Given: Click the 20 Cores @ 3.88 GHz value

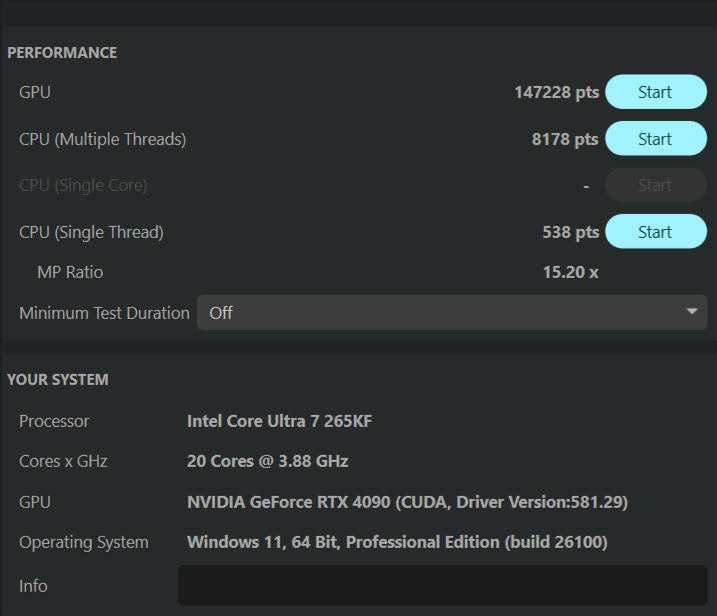Looking at the screenshot, I should click(x=268, y=461).
